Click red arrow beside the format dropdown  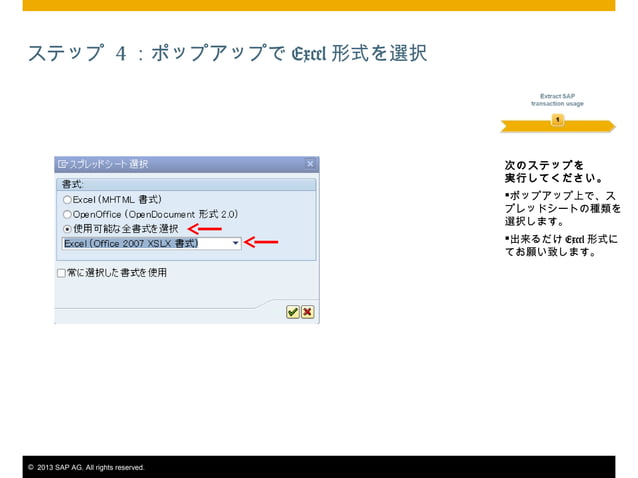coord(261,242)
